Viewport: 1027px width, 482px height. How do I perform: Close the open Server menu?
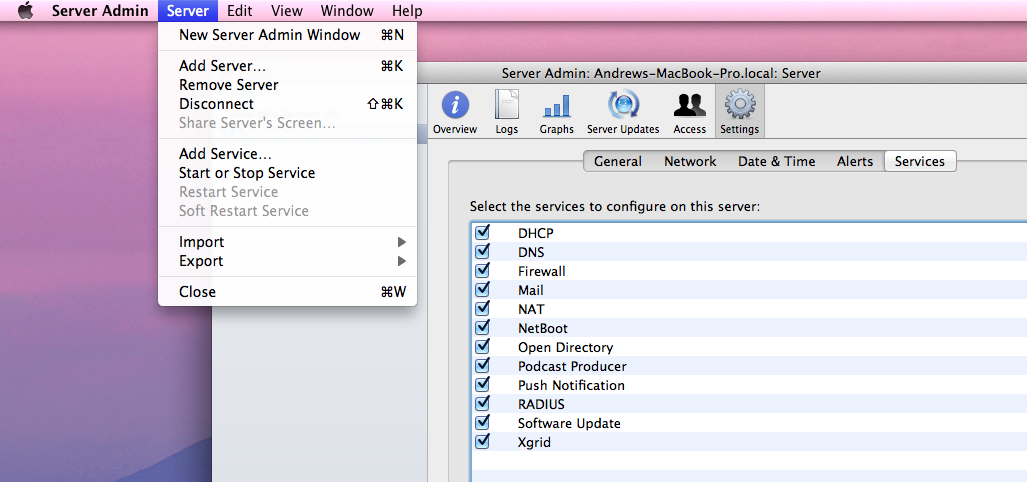click(187, 10)
